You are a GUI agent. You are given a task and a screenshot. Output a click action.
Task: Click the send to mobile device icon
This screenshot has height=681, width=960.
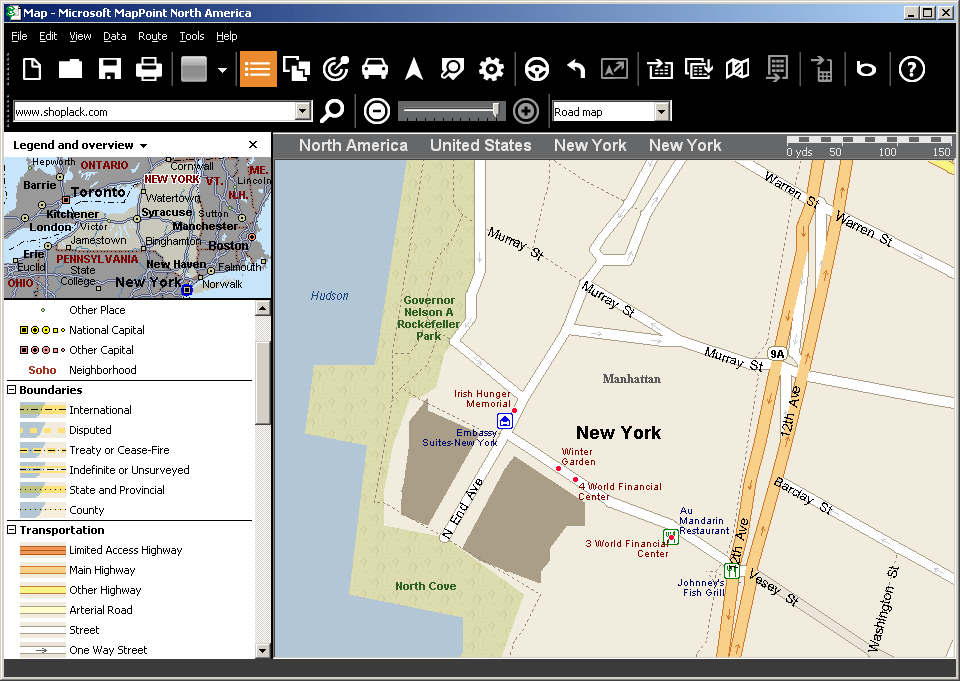tap(821, 69)
